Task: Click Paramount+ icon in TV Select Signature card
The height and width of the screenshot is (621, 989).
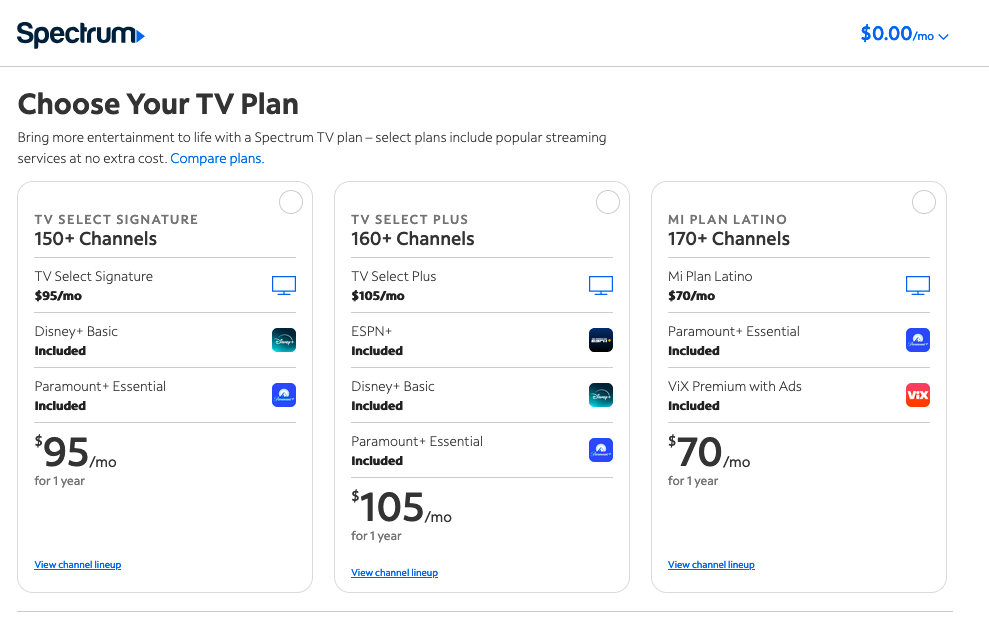Action: (284, 395)
